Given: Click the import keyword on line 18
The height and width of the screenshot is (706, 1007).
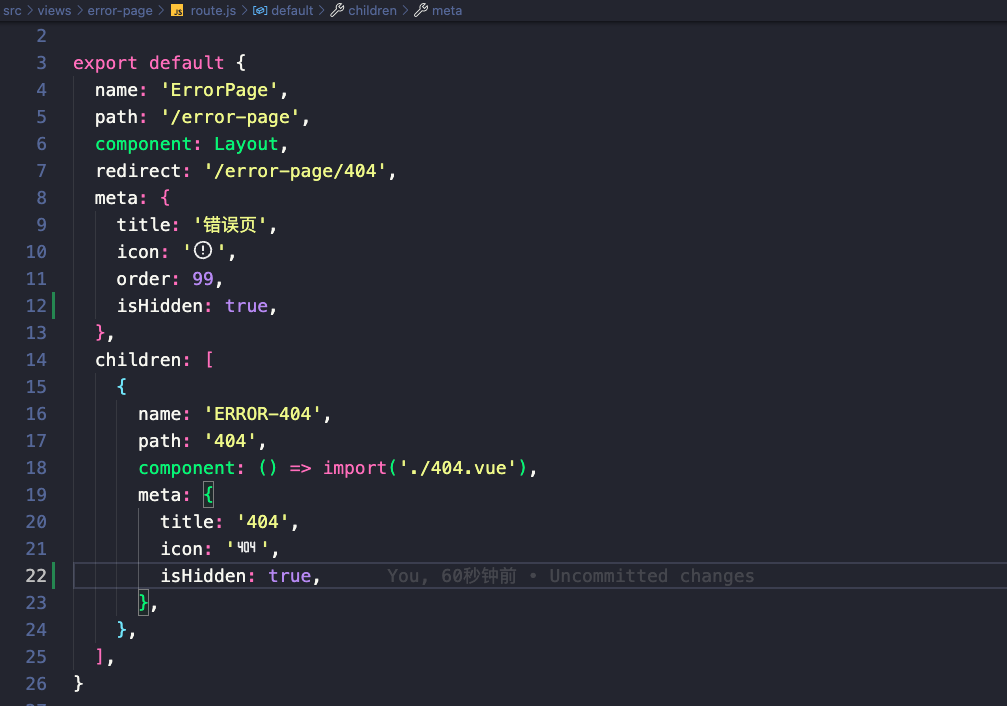Looking at the screenshot, I should click(355, 468).
